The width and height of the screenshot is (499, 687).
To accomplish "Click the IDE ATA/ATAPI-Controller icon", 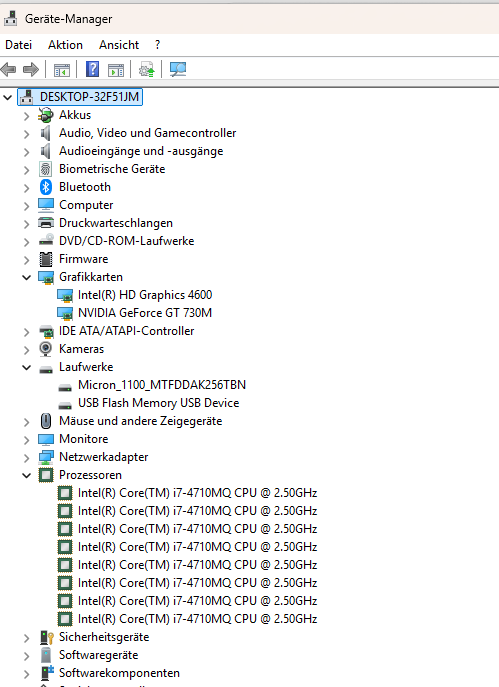I will pyautogui.click(x=46, y=331).
